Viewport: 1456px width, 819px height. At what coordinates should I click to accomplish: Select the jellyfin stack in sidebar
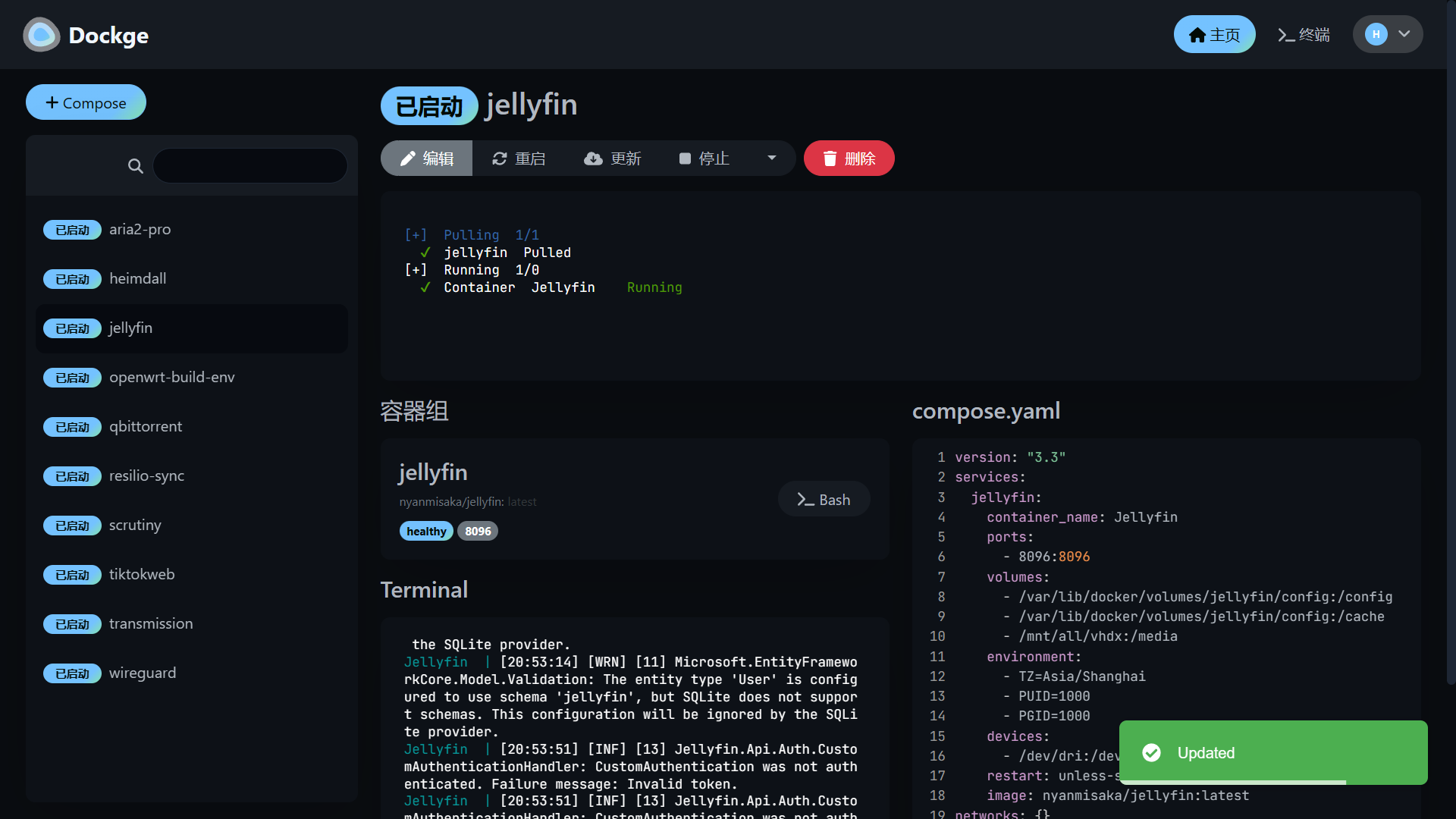coord(192,328)
